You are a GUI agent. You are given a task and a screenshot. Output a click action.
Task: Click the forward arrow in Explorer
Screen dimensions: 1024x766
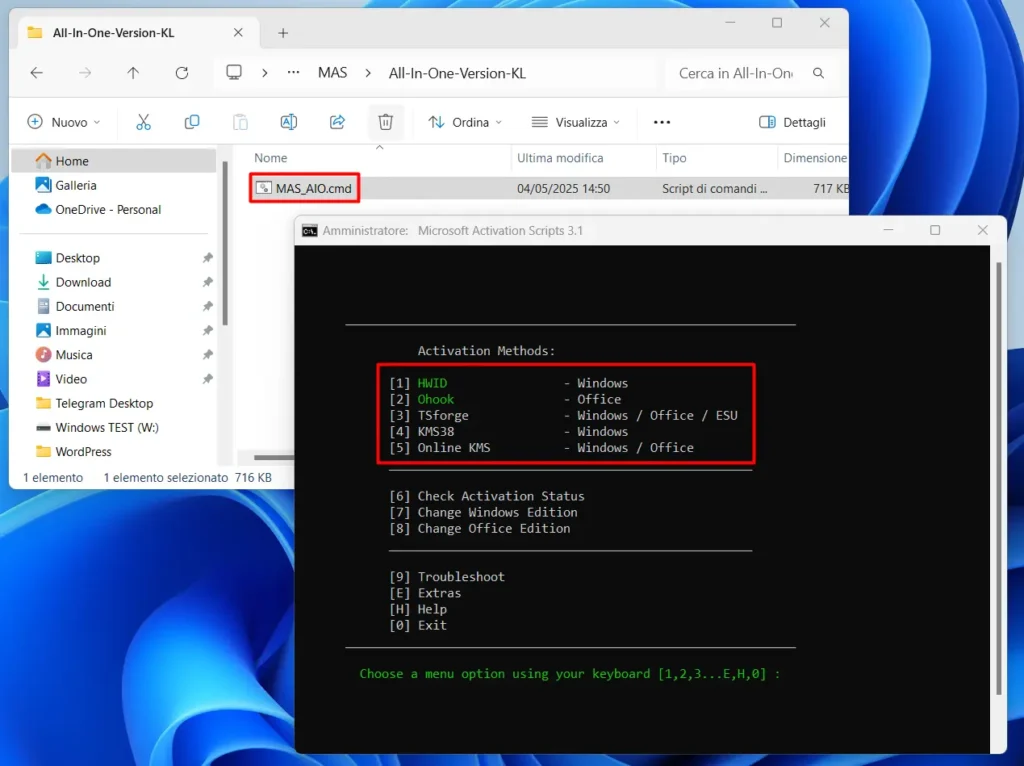click(x=85, y=73)
